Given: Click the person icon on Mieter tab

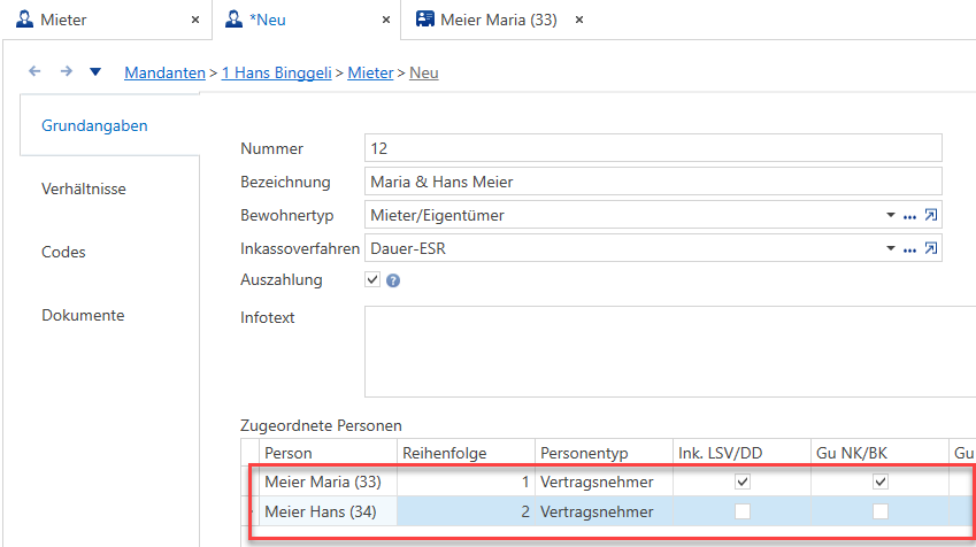Looking at the screenshot, I should [25, 19].
